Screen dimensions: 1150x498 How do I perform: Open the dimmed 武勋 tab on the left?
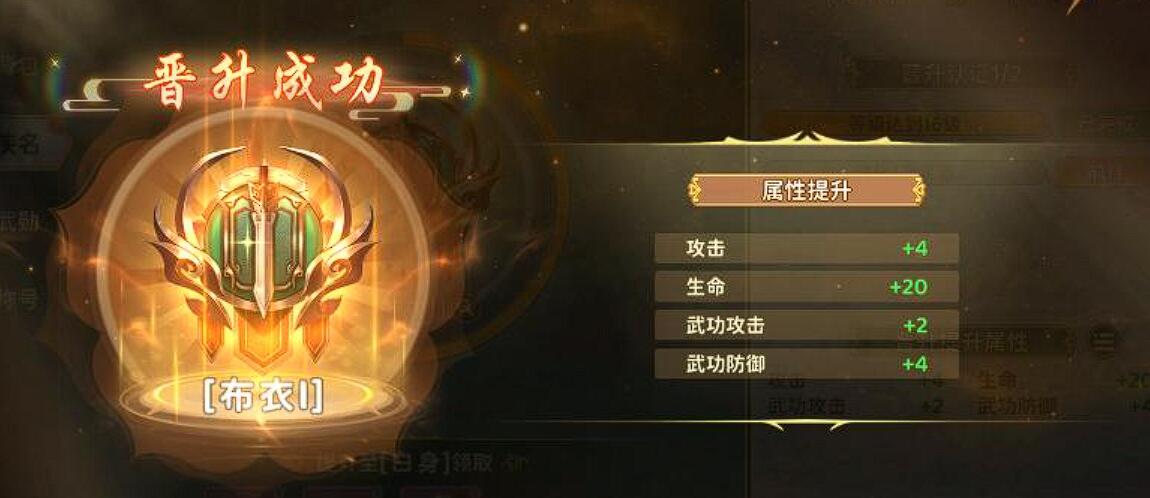[x=21, y=221]
